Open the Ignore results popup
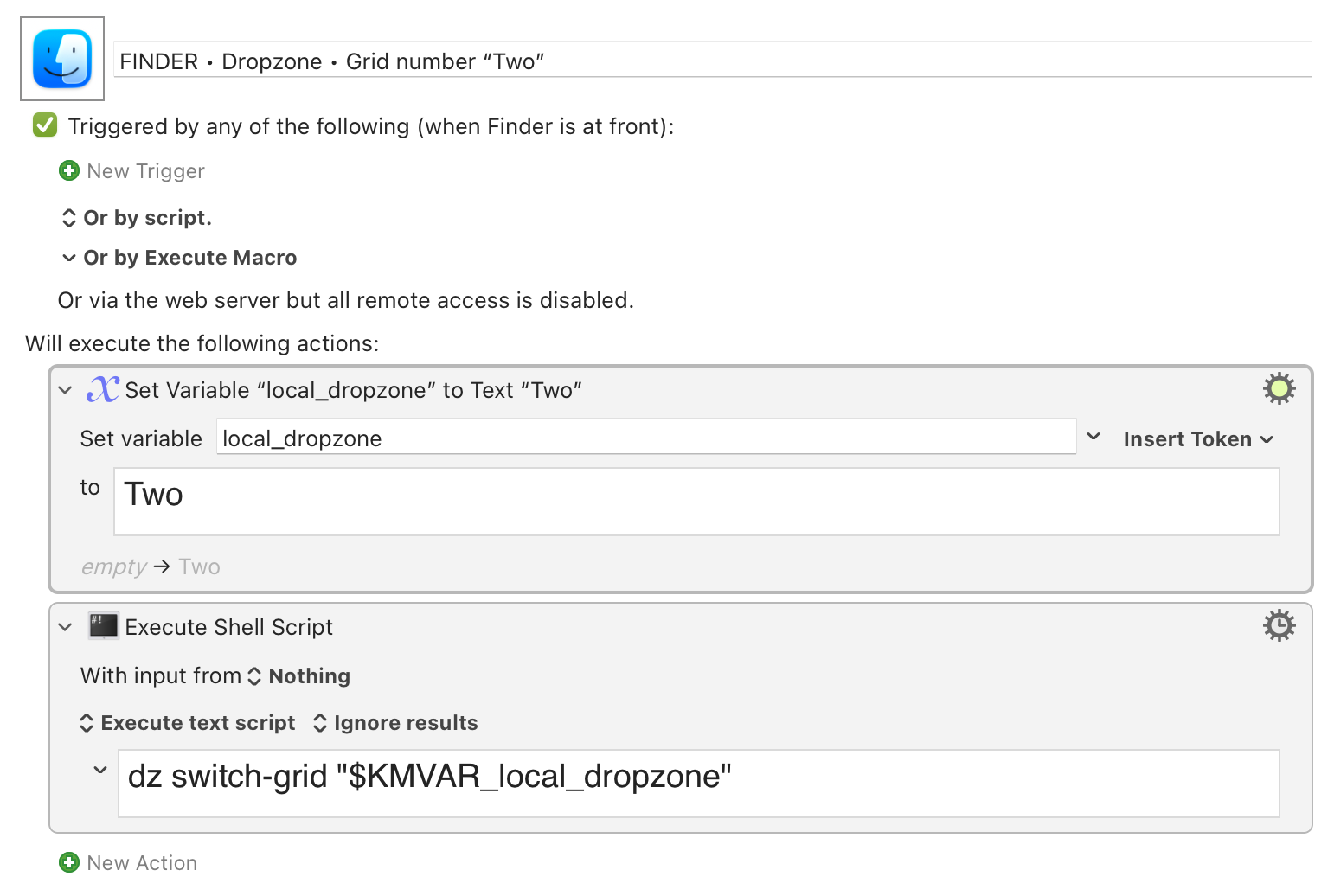Viewport: 1334px width, 896px height. 395,723
